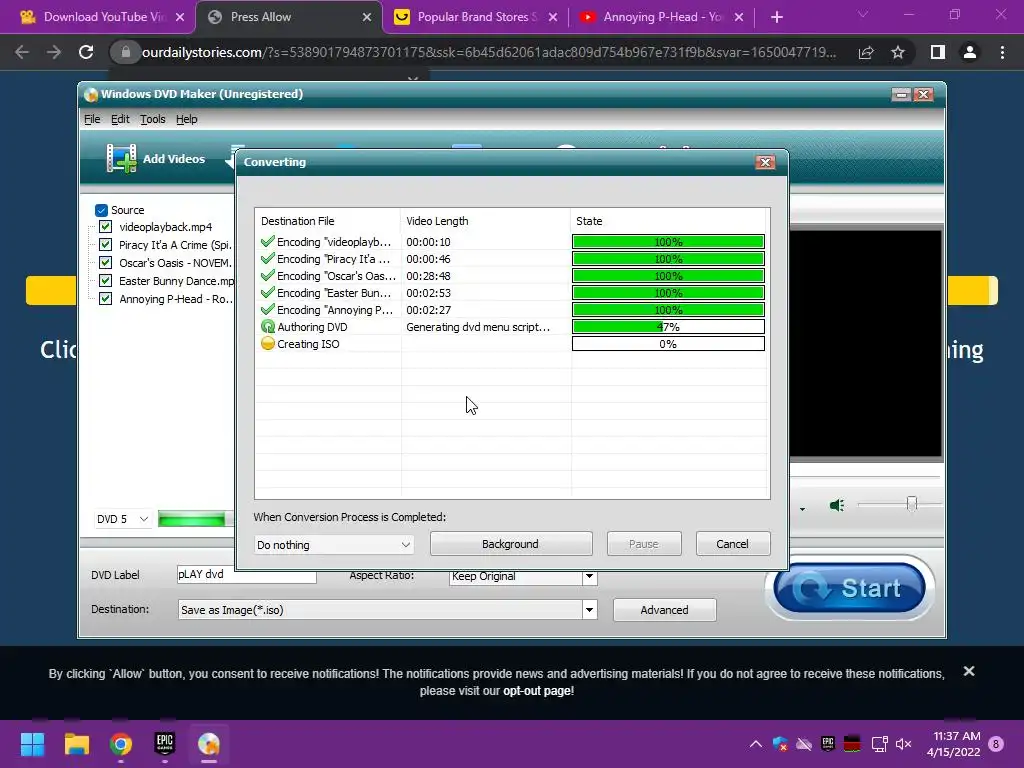Uncheck videoplayback.mp4
The height and width of the screenshot is (768, 1024).
pos(105,227)
